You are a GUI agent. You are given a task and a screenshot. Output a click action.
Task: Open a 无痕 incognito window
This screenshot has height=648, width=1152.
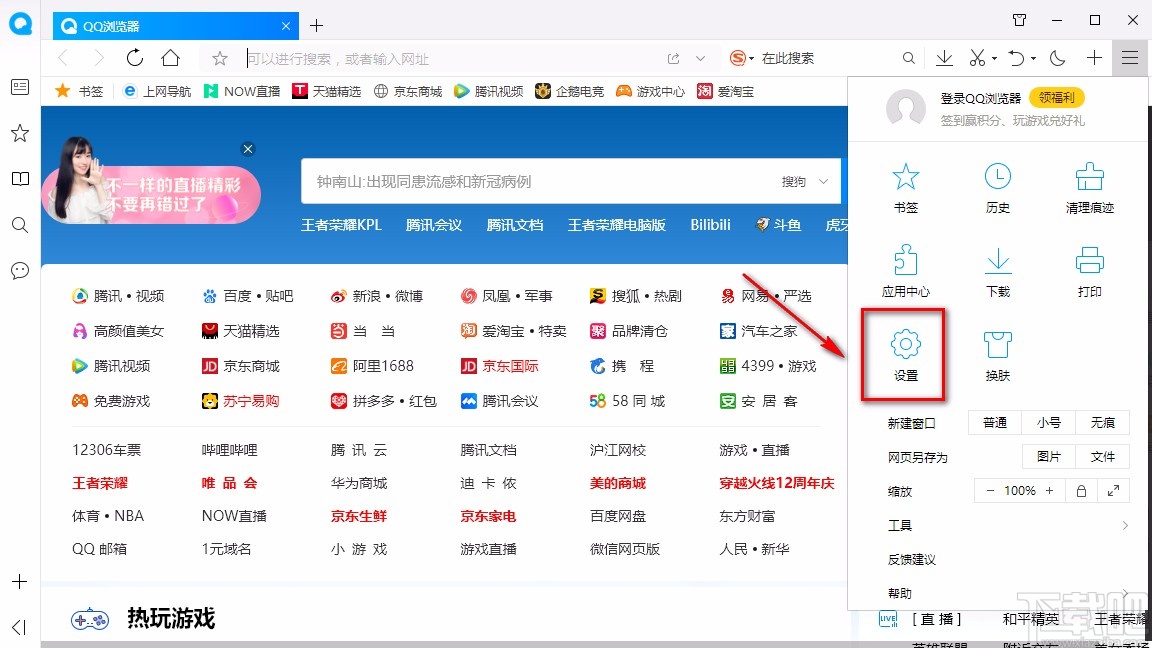[1102, 422]
